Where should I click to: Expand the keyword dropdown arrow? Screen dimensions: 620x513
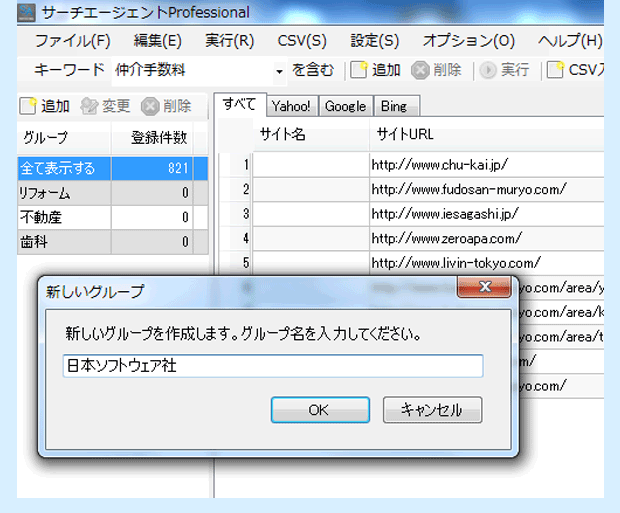click(279, 71)
